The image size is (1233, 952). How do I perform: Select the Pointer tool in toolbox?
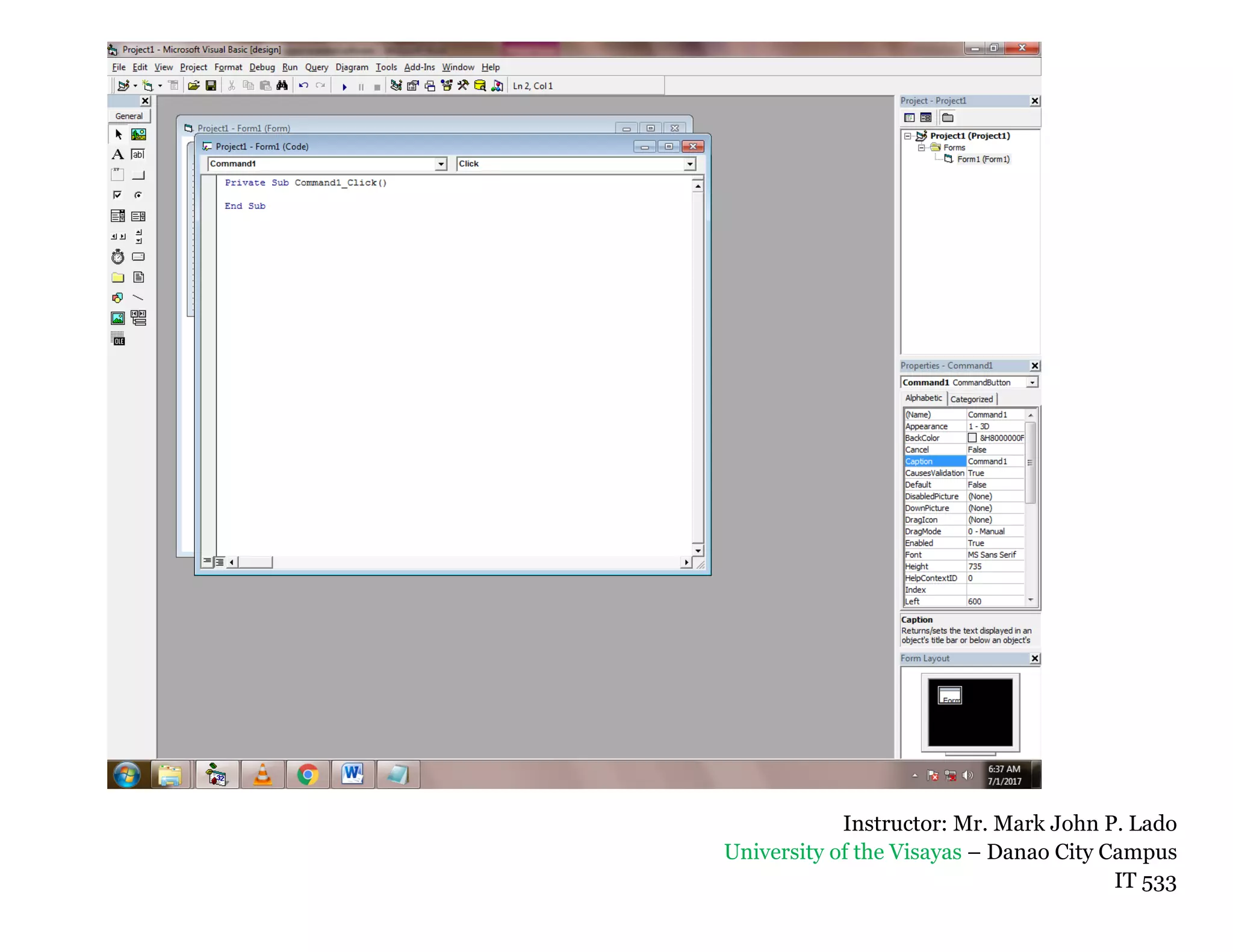[x=118, y=134]
